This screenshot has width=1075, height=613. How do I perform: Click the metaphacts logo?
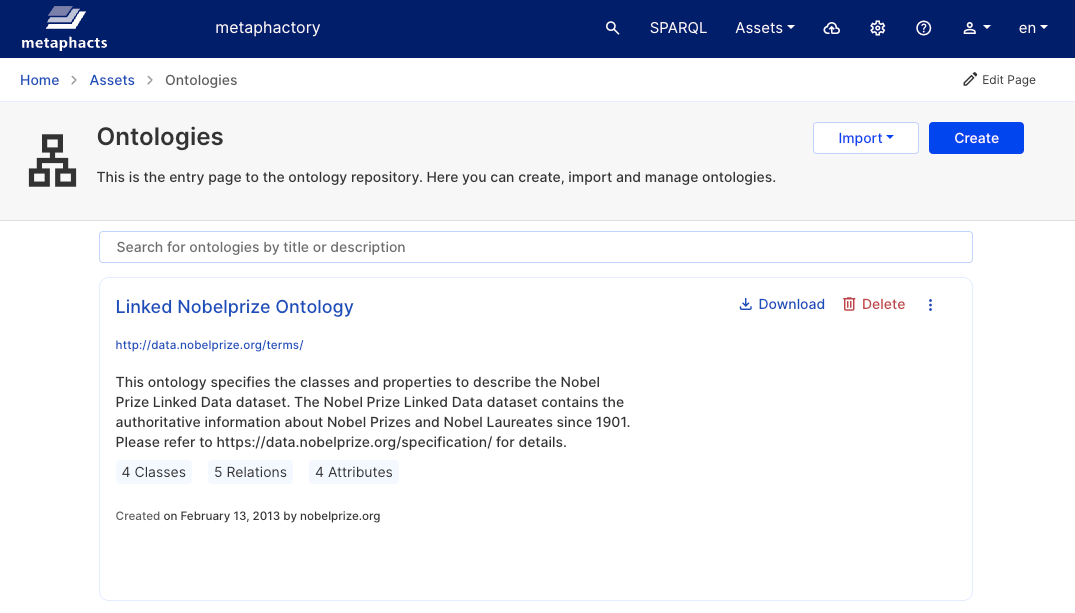coord(63,28)
